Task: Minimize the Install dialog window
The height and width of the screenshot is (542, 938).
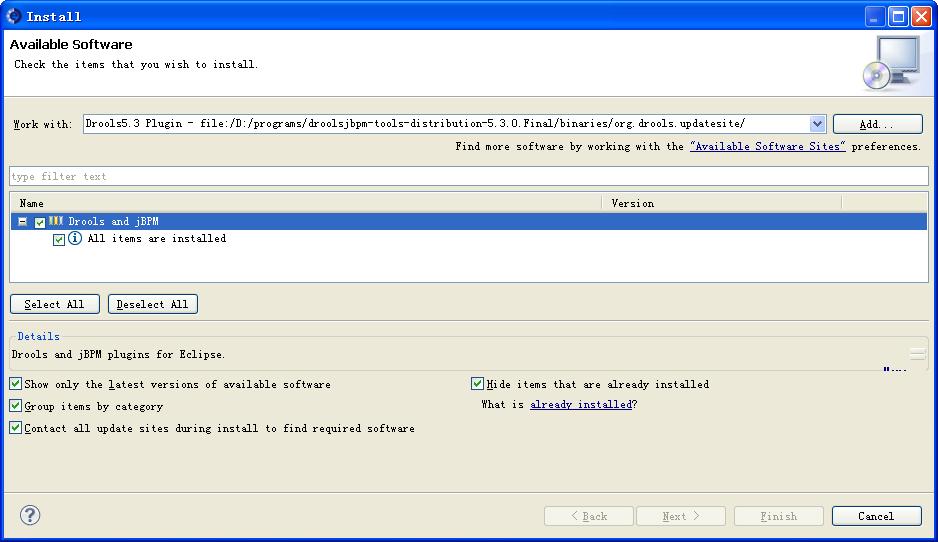Action: point(875,16)
